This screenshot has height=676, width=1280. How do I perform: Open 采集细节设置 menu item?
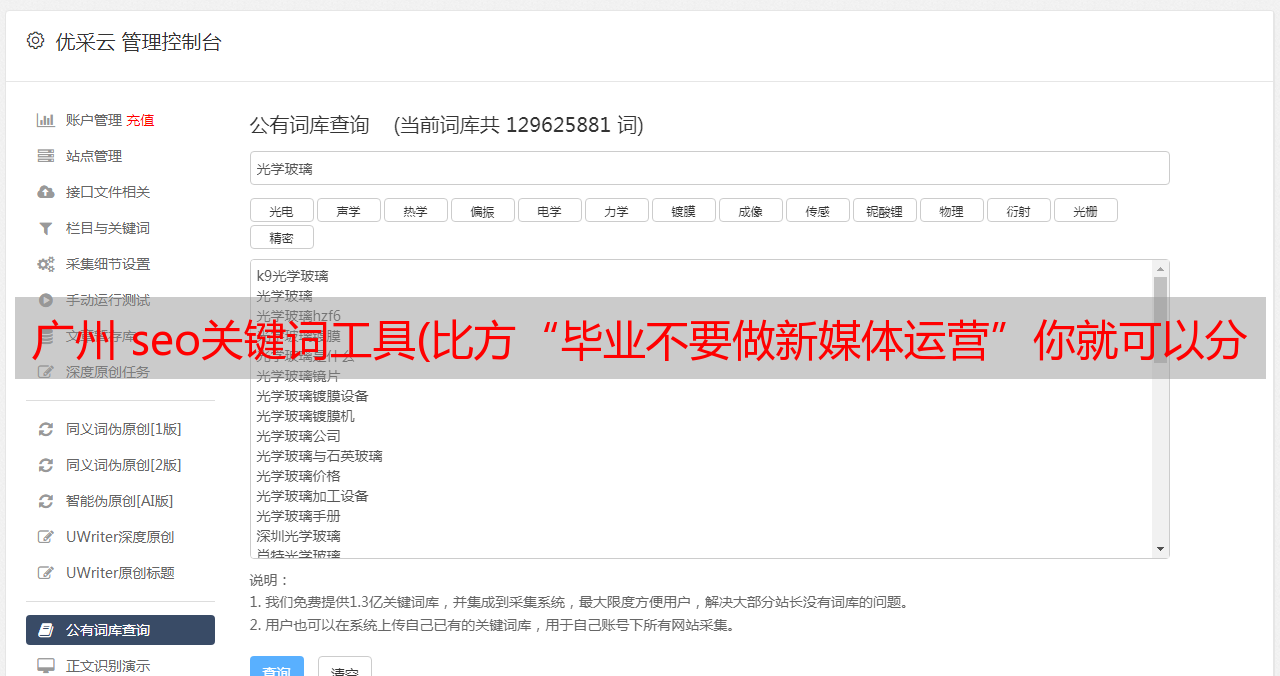click(x=108, y=264)
